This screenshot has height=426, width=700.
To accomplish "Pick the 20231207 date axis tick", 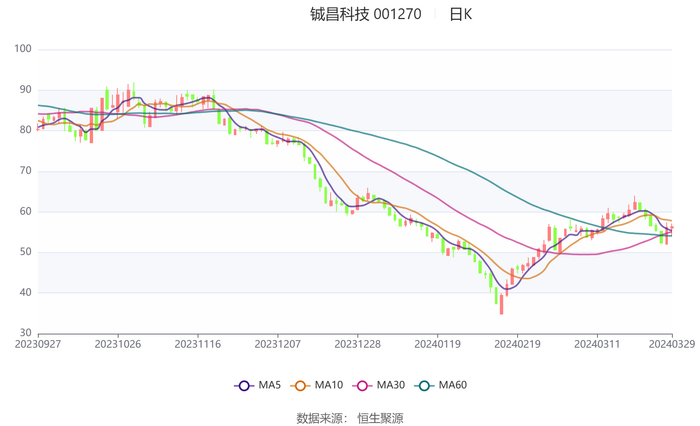I will click(x=277, y=343).
